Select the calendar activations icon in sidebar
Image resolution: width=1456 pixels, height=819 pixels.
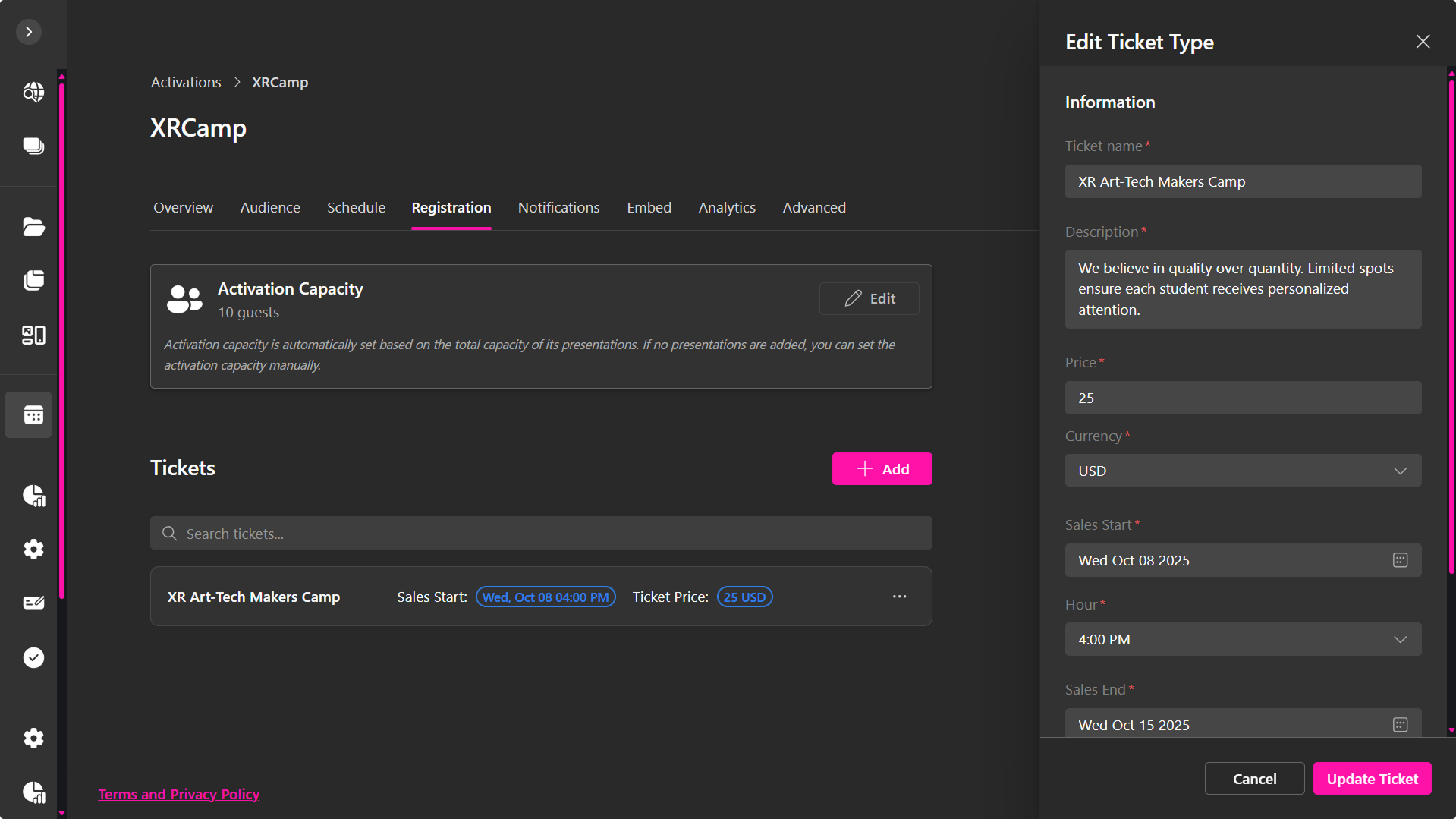coord(33,415)
